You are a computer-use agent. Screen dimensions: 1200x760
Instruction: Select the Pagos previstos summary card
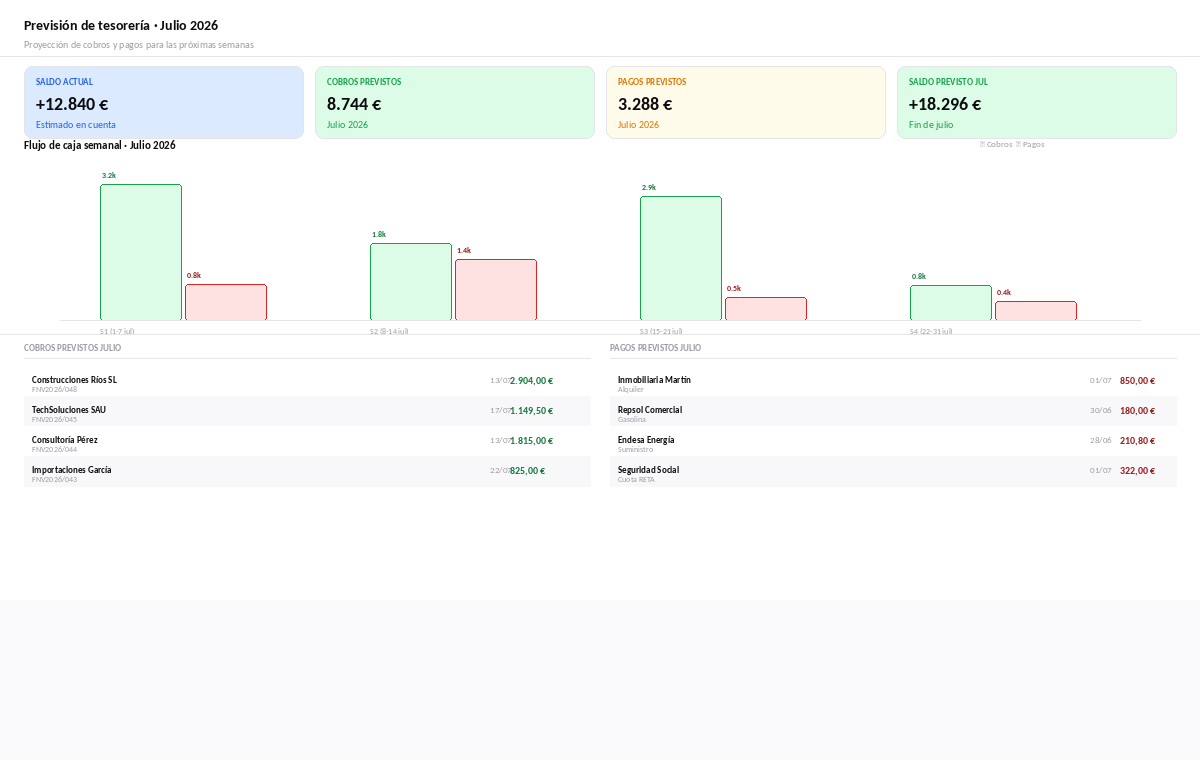pyautogui.click(x=746, y=103)
